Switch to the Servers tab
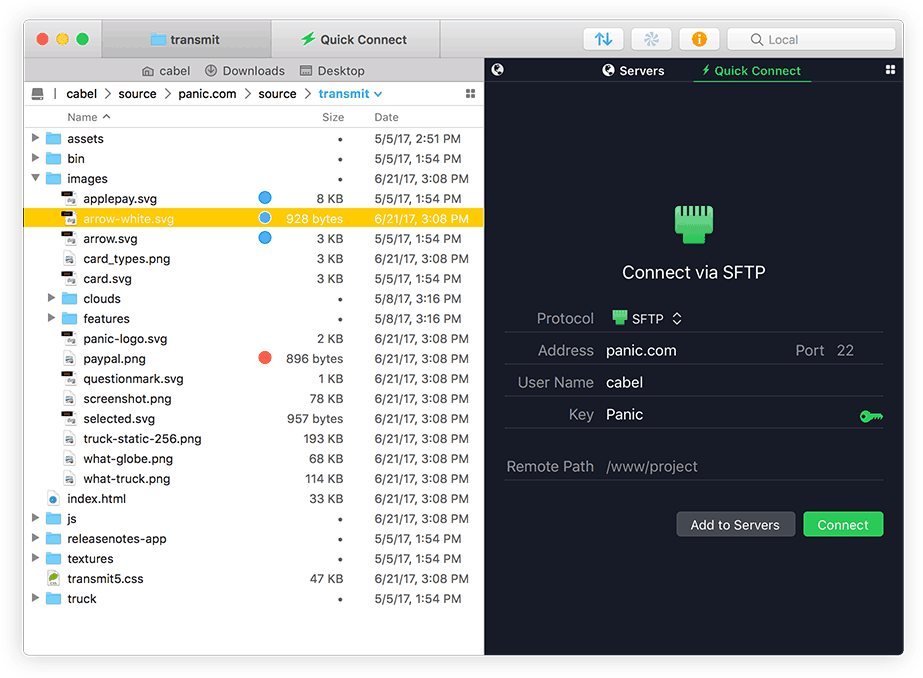 pyautogui.click(x=633, y=71)
